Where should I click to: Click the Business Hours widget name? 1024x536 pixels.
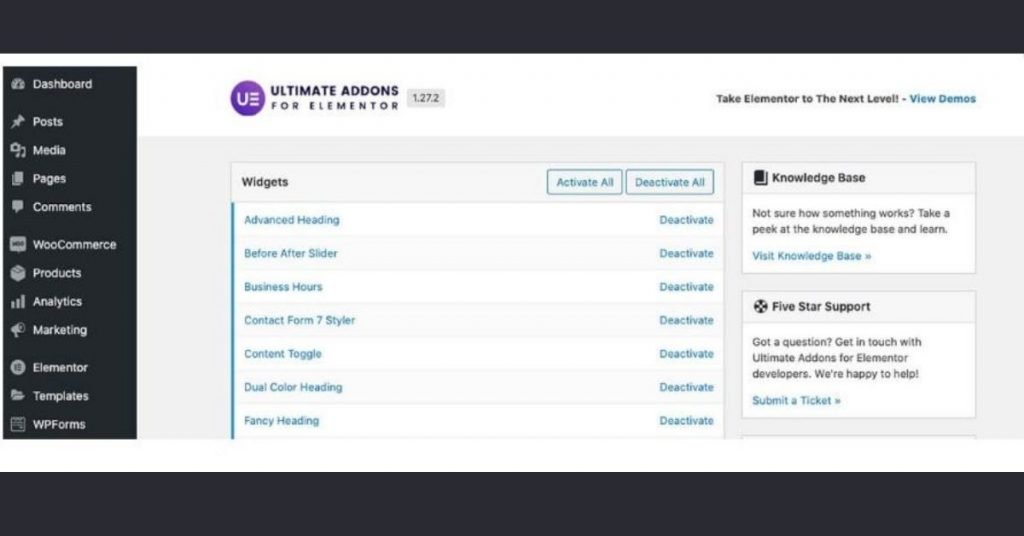pos(283,287)
